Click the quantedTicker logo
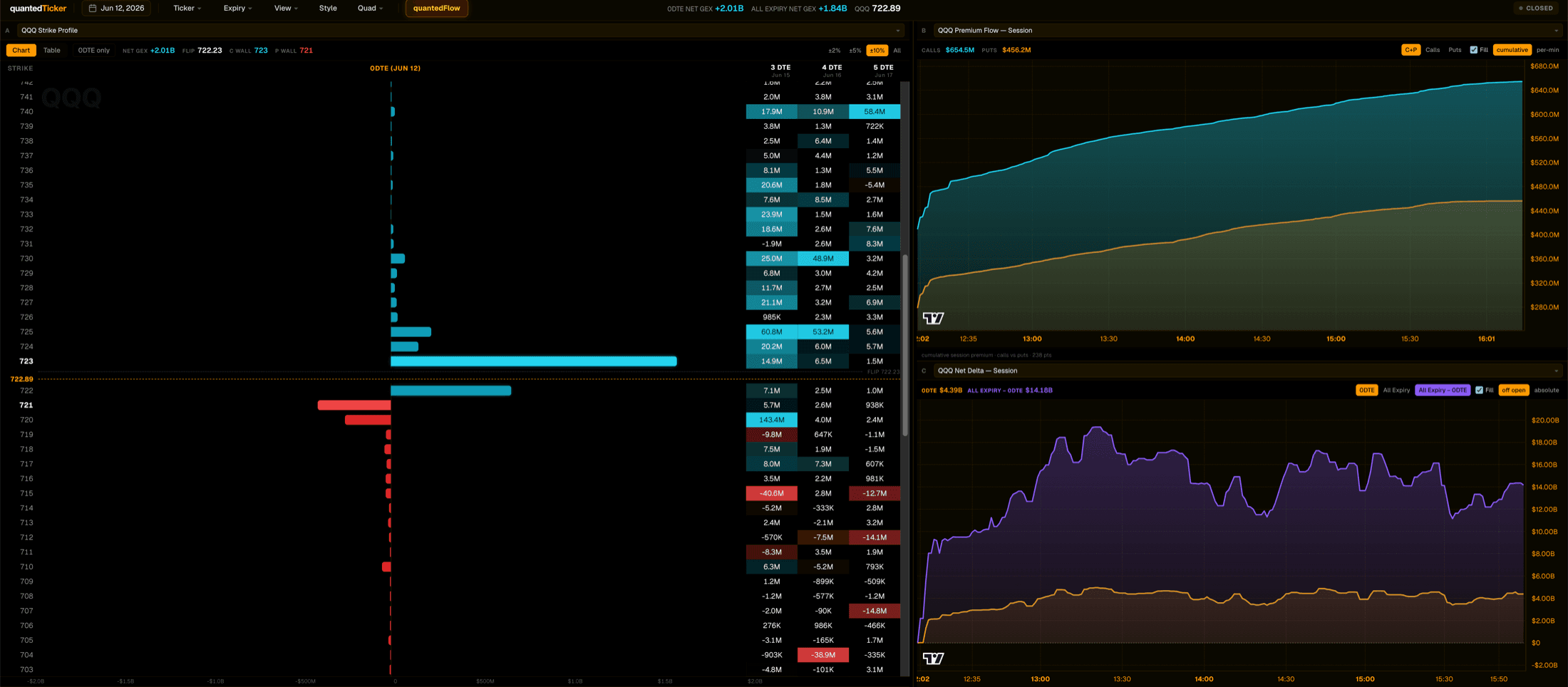Screen dimensions: 1568x687 coord(38,9)
